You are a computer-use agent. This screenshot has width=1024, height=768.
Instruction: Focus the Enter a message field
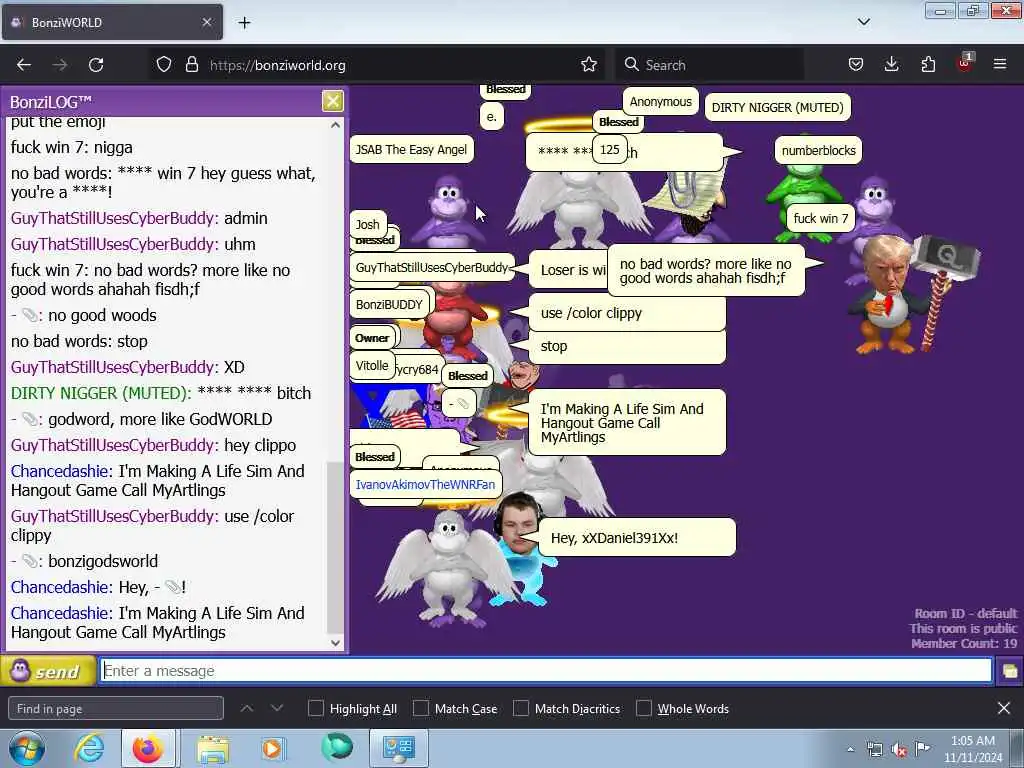[545, 671]
